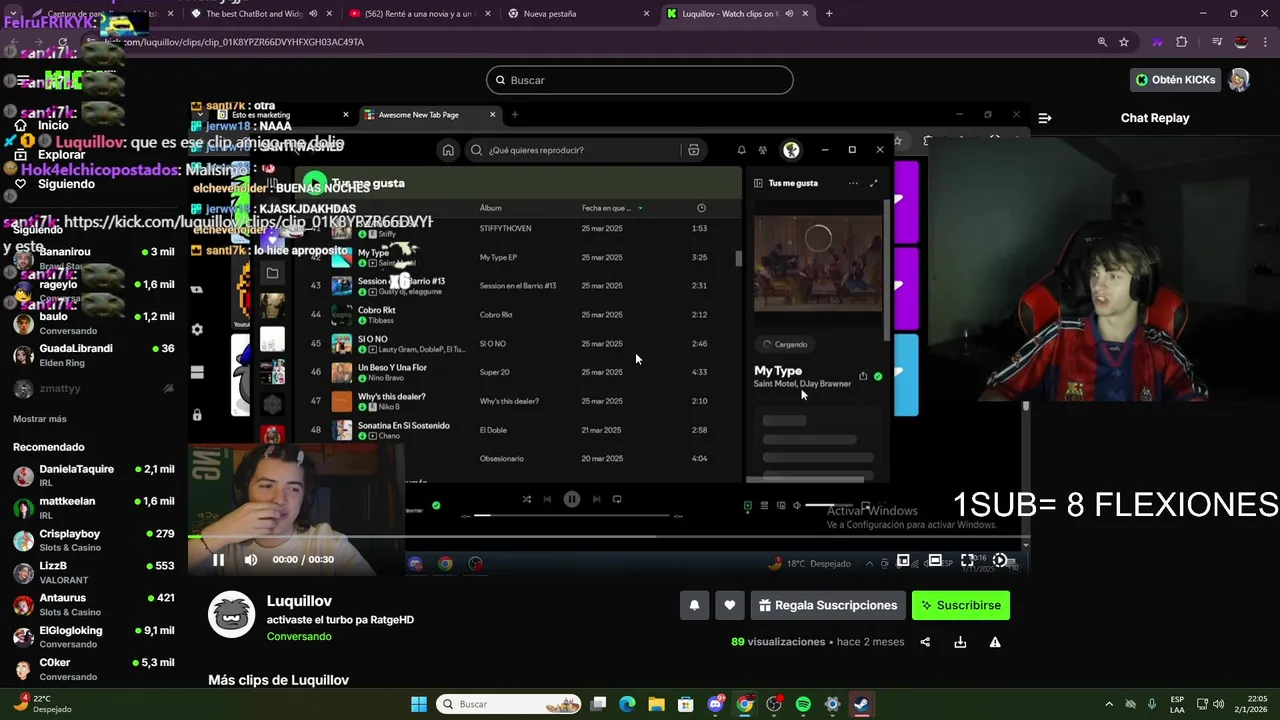The image size is (1280, 720).
Task: Open Windows Start menu
Action: 419,704
